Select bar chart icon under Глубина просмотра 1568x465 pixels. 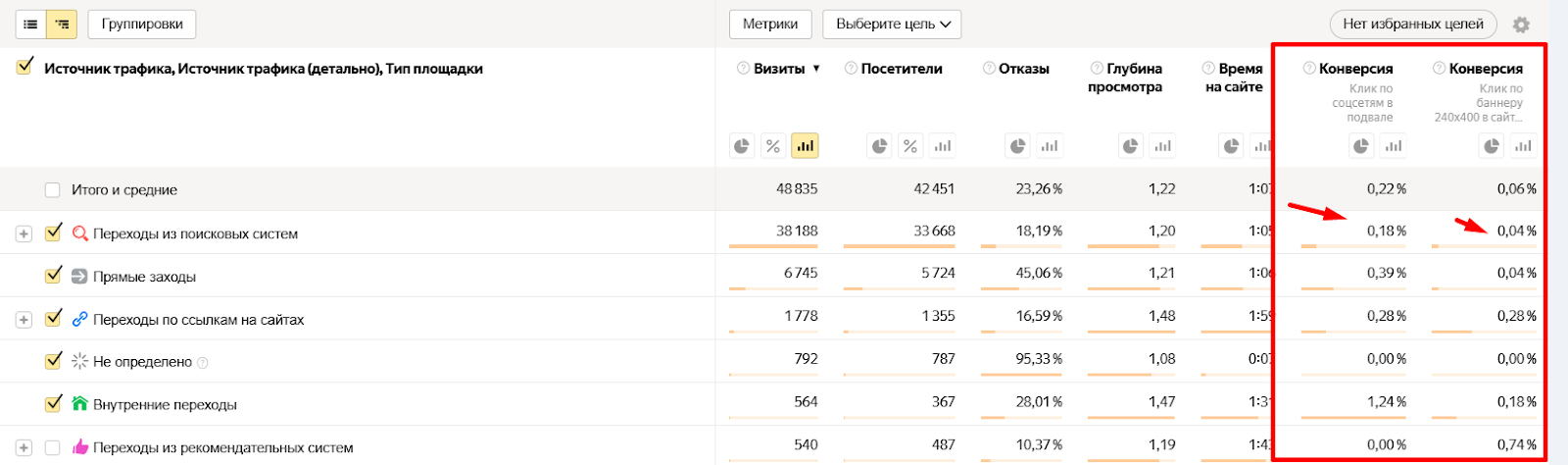(1162, 146)
